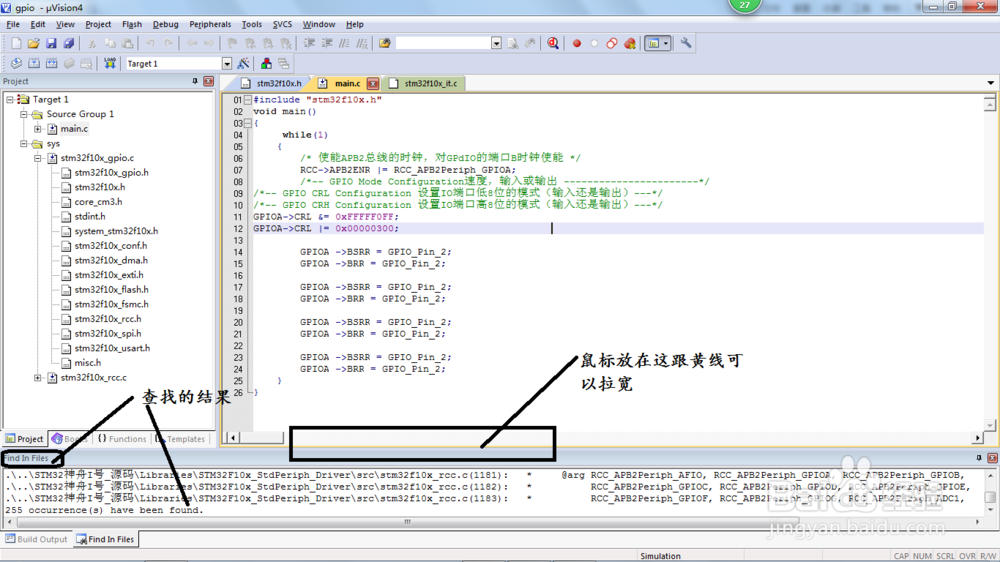Viewport: 1000px width, 562px height.
Task: Open the Target 1 selection dropdown
Action: (226, 64)
